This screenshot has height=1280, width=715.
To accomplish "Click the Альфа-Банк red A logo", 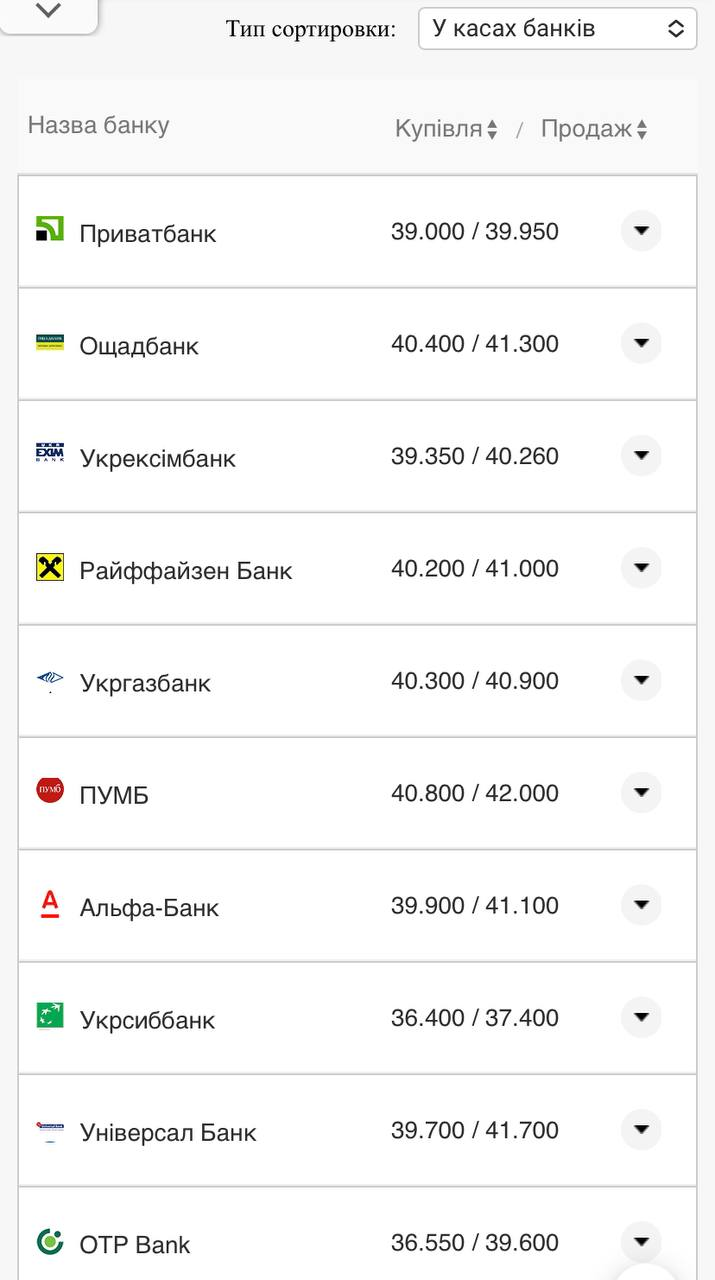I will (x=50, y=904).
